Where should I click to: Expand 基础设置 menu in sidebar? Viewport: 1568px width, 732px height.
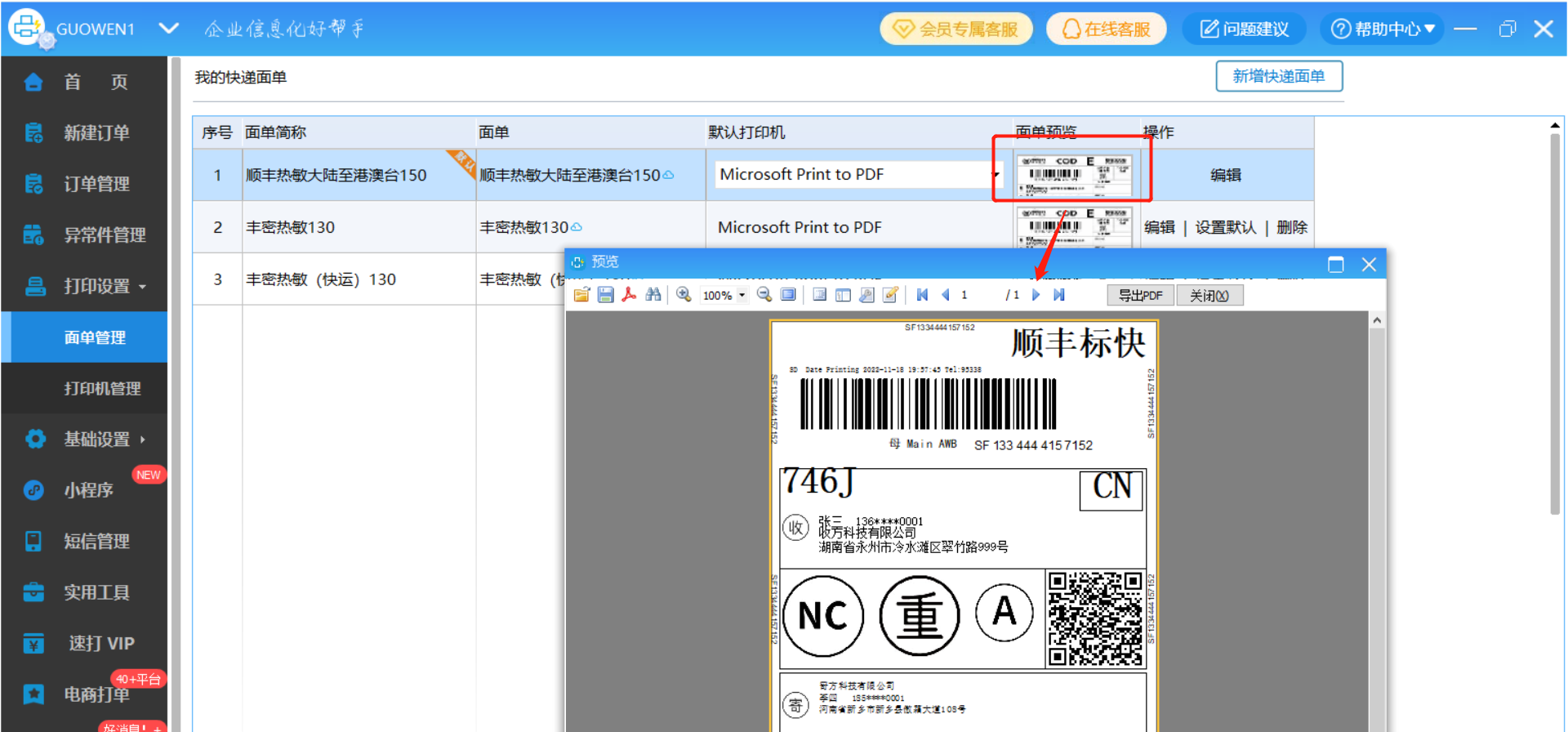point(84,439)
